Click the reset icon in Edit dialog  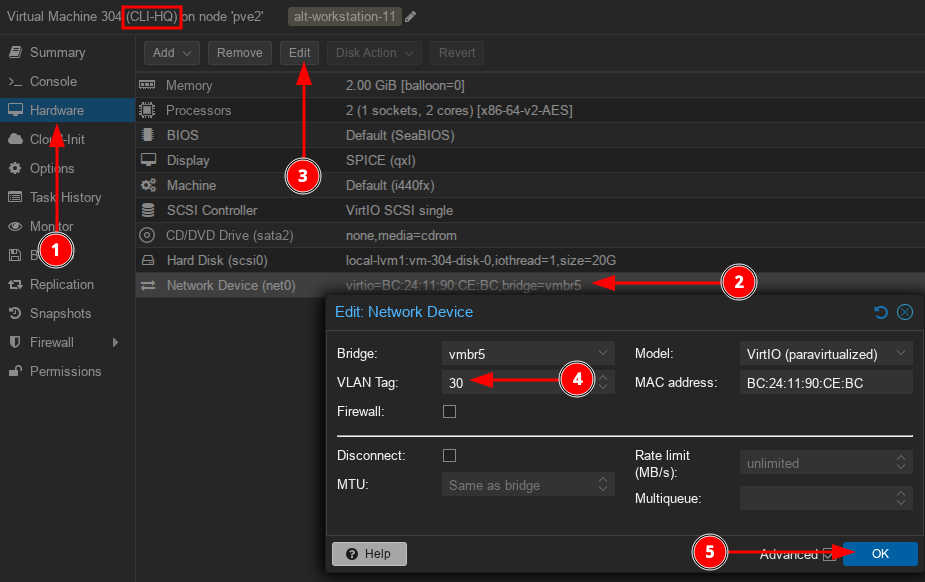[881, 312]
